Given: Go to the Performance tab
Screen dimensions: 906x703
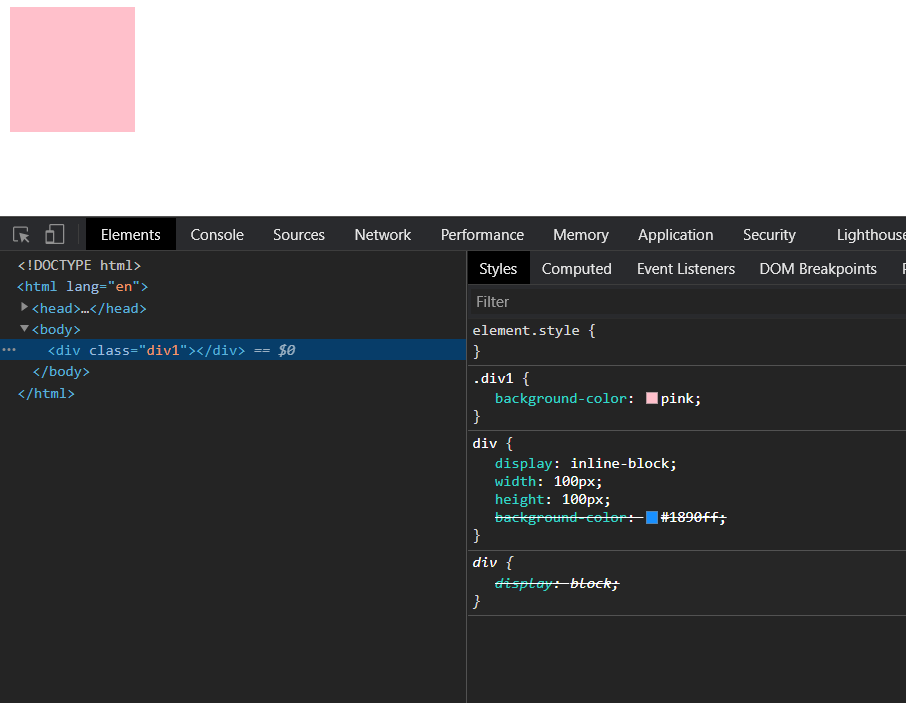Looking at the screenshot, I should (x=482, y=235).
